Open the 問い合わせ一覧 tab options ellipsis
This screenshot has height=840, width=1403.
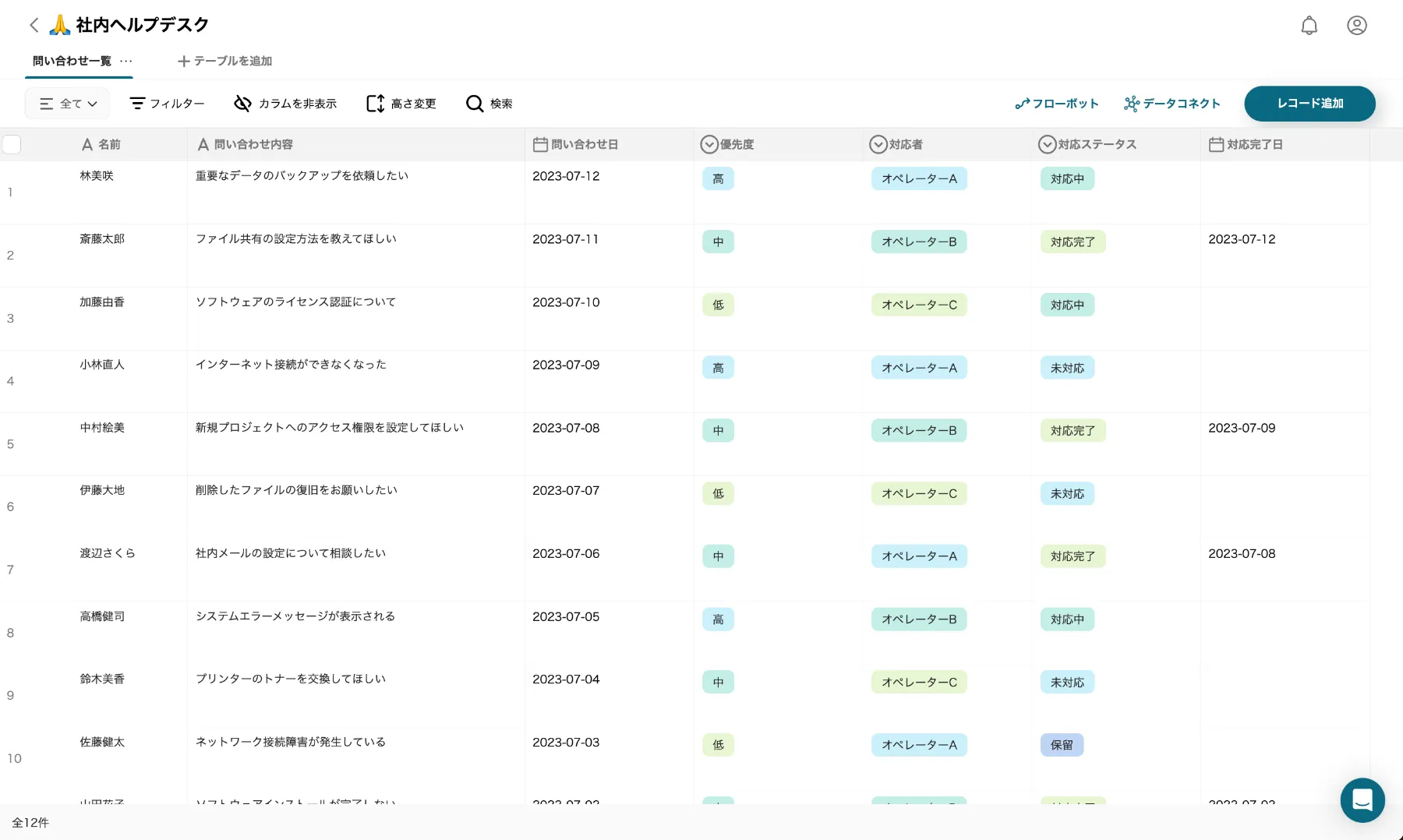point(126,61)
